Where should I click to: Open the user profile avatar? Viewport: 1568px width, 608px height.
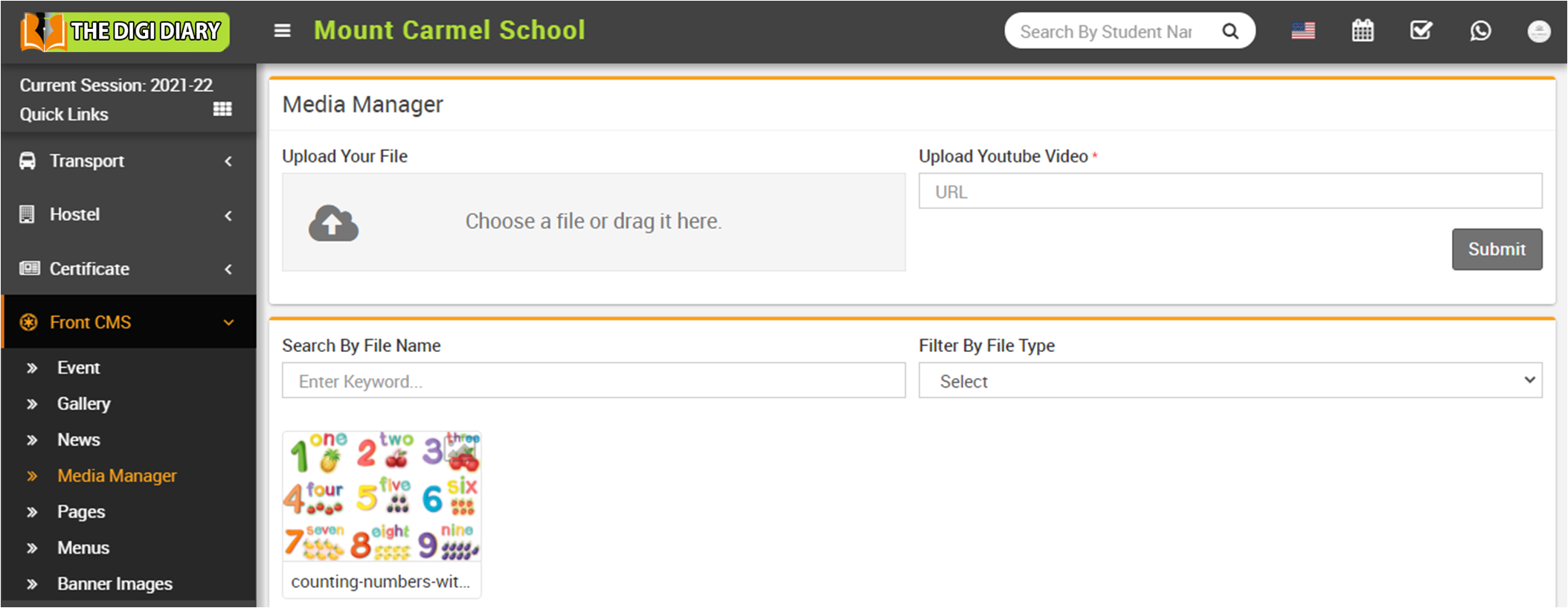tap(1538, 31)
